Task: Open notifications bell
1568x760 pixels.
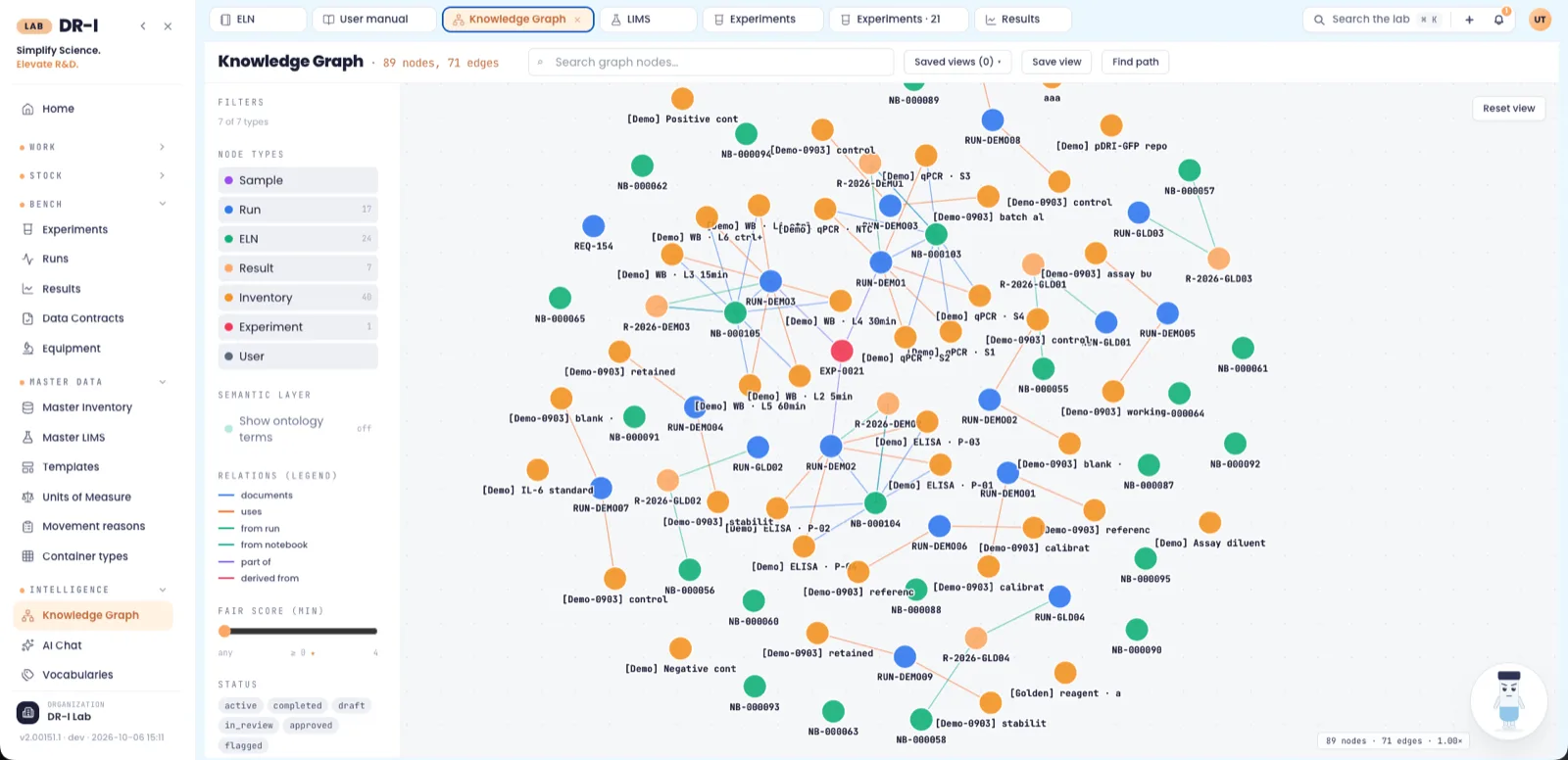Action: [1498, 20]
